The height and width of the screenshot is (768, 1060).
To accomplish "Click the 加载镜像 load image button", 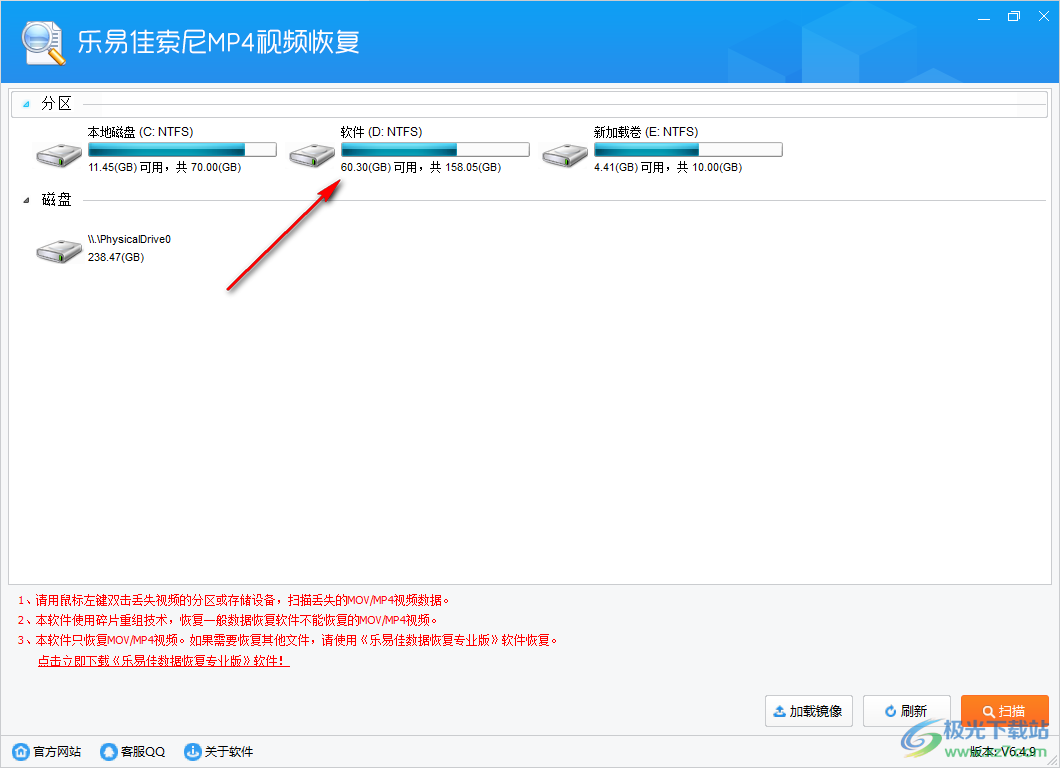I will (x=809, y=711).
